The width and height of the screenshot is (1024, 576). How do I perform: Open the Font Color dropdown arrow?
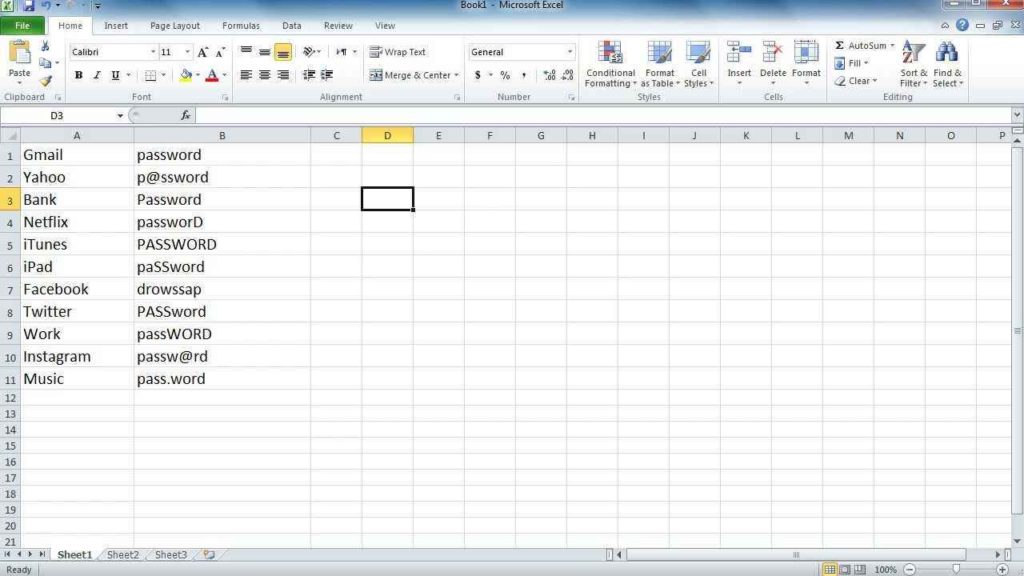point(224,75)
